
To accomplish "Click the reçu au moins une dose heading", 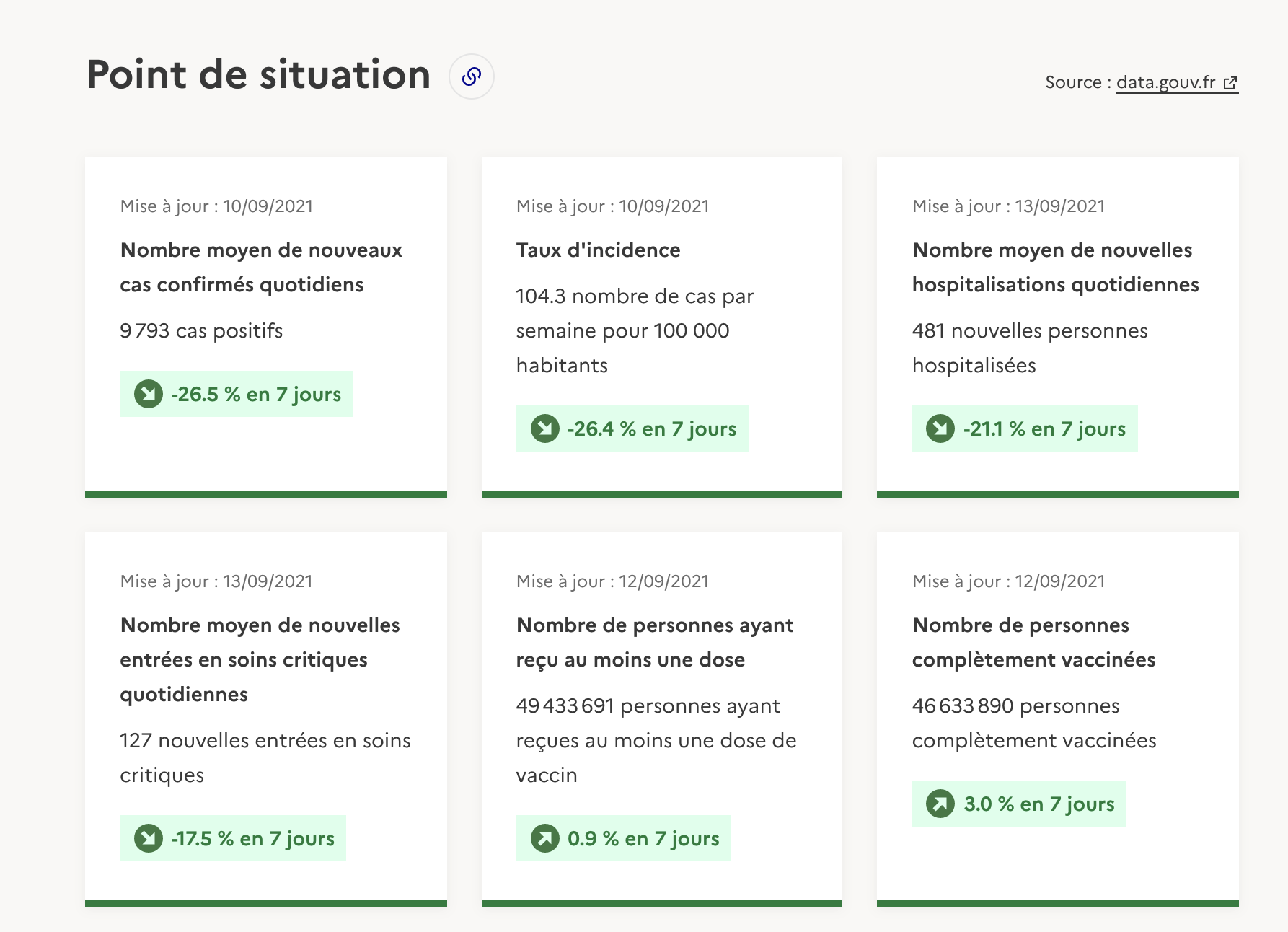I will (655, 643).
